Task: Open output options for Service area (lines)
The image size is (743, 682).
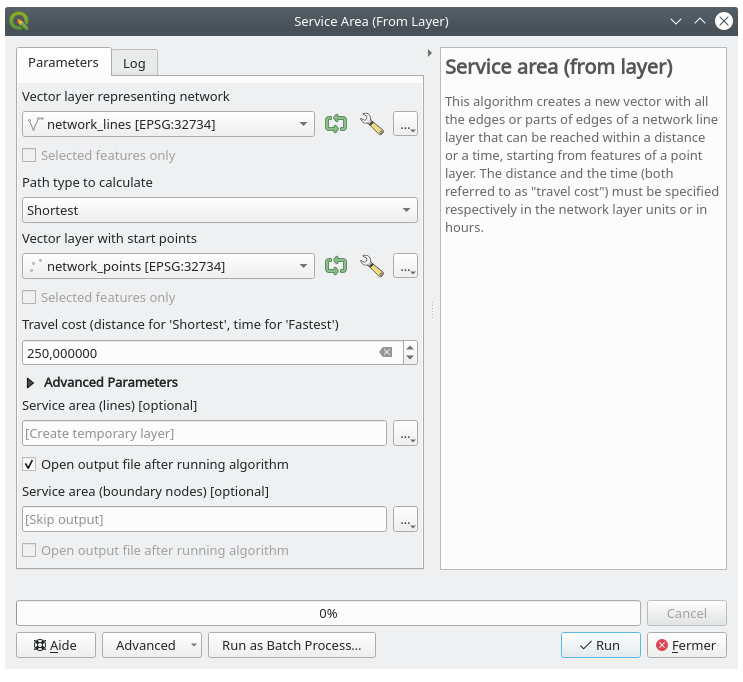Action: pos(405,433)
